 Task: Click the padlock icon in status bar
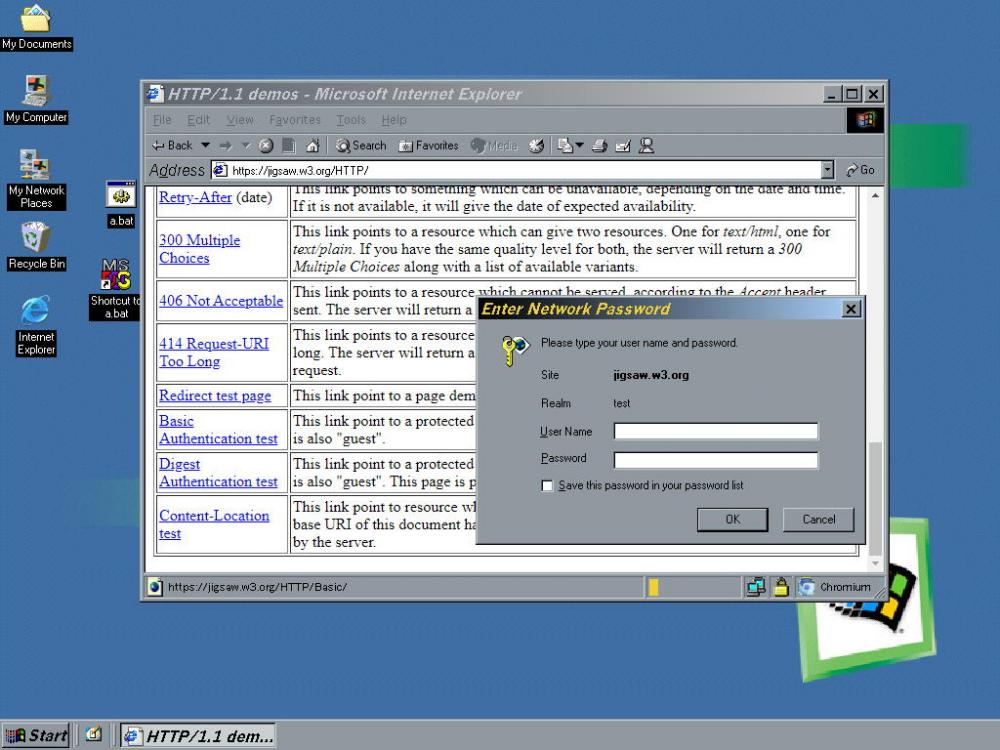click(x=780, y=587)
